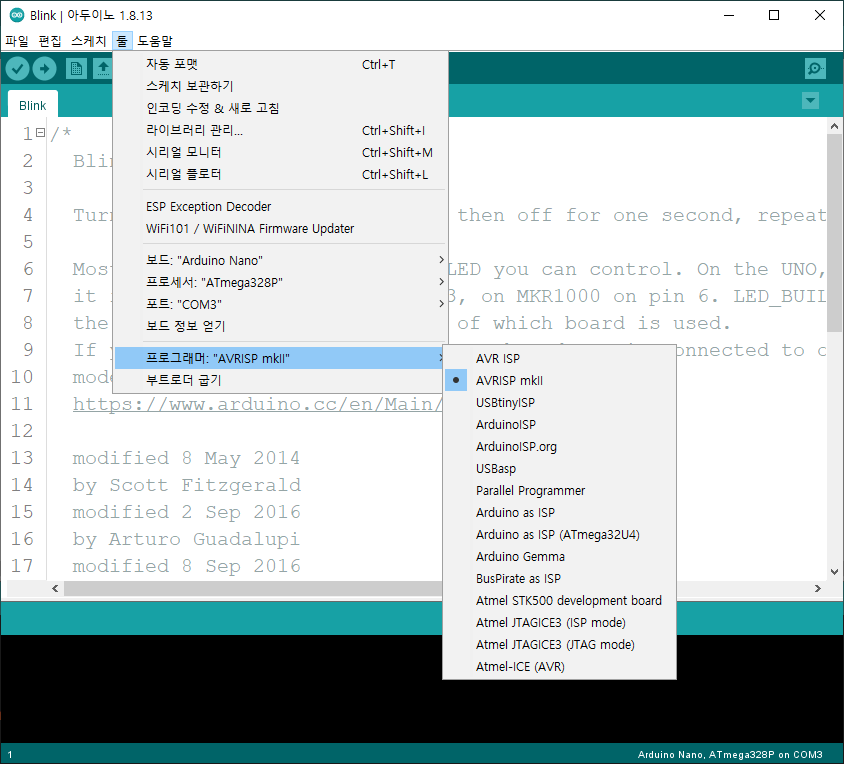Select USBasp programmer
Screen dimensions: 844x764
pyautogui.click(x=559, y=469)
